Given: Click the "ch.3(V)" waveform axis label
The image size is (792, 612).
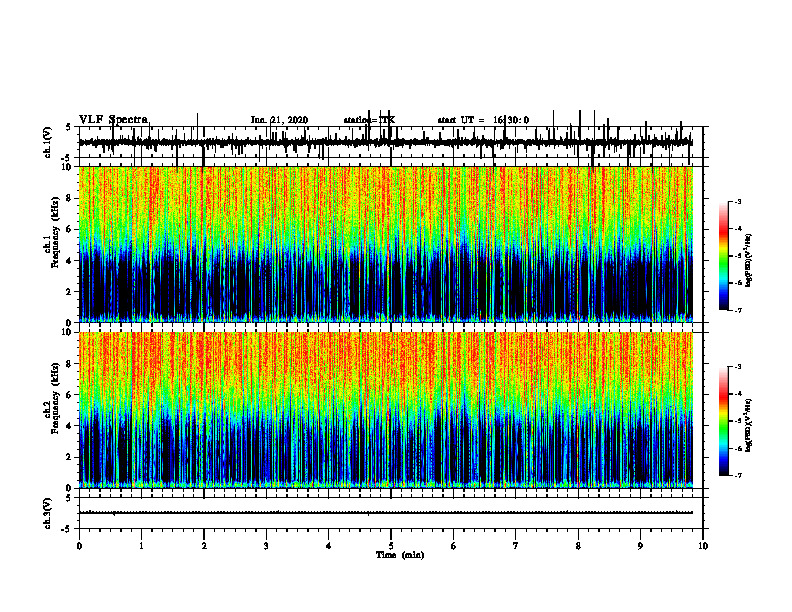Looking at the screenshot, I should 48,513.
